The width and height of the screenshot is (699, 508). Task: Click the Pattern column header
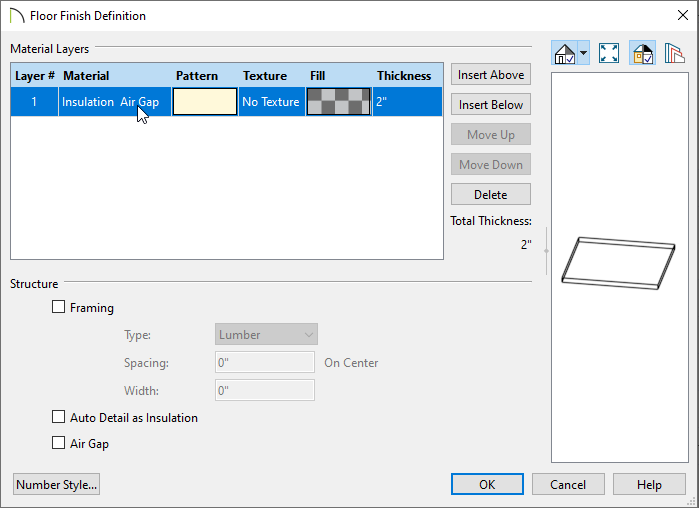click(197, 76)
